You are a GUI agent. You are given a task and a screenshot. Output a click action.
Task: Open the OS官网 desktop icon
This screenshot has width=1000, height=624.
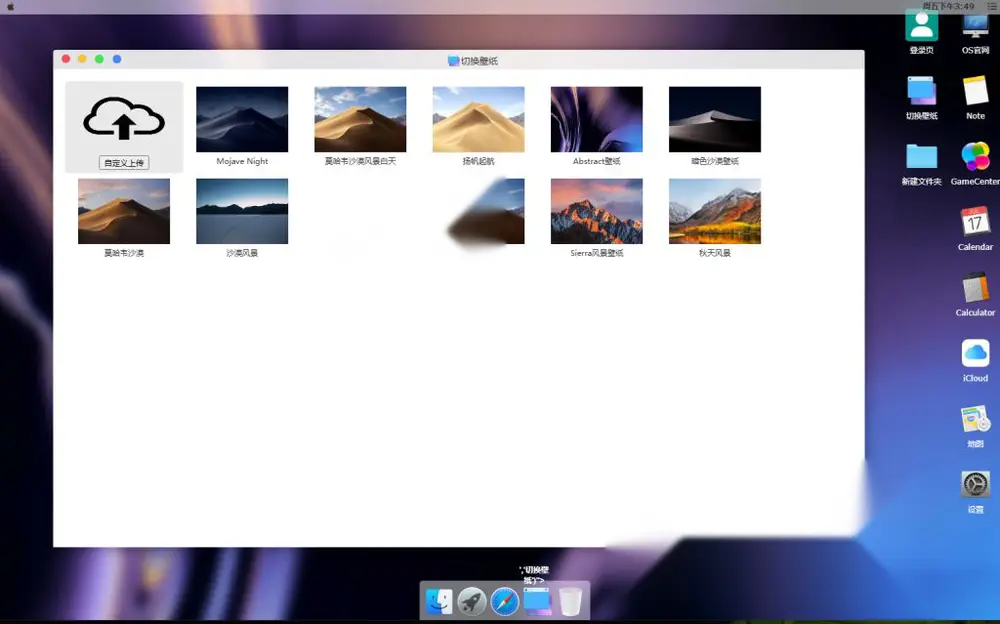point(975,27)
